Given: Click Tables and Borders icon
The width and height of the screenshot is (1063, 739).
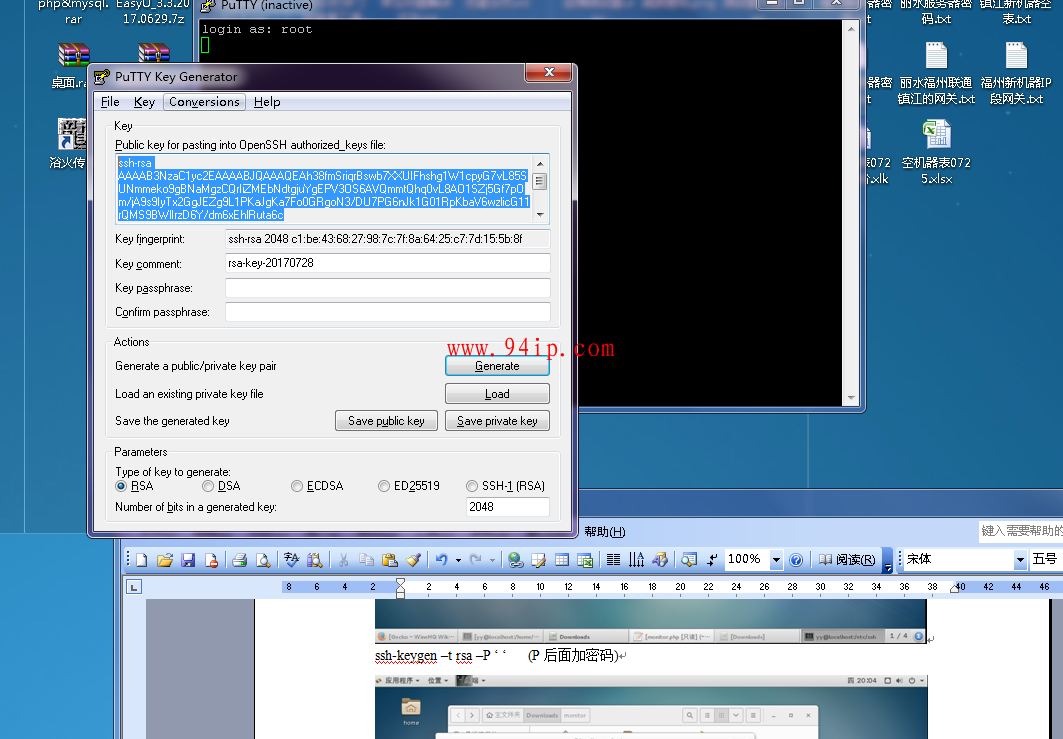Looking at the screenshot, I should click(x=539, y=560).
